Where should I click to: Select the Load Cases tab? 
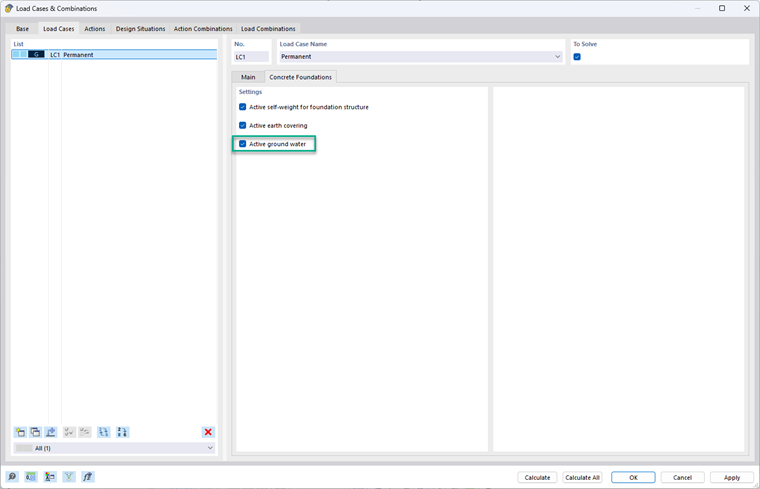[x=59, y=29]
